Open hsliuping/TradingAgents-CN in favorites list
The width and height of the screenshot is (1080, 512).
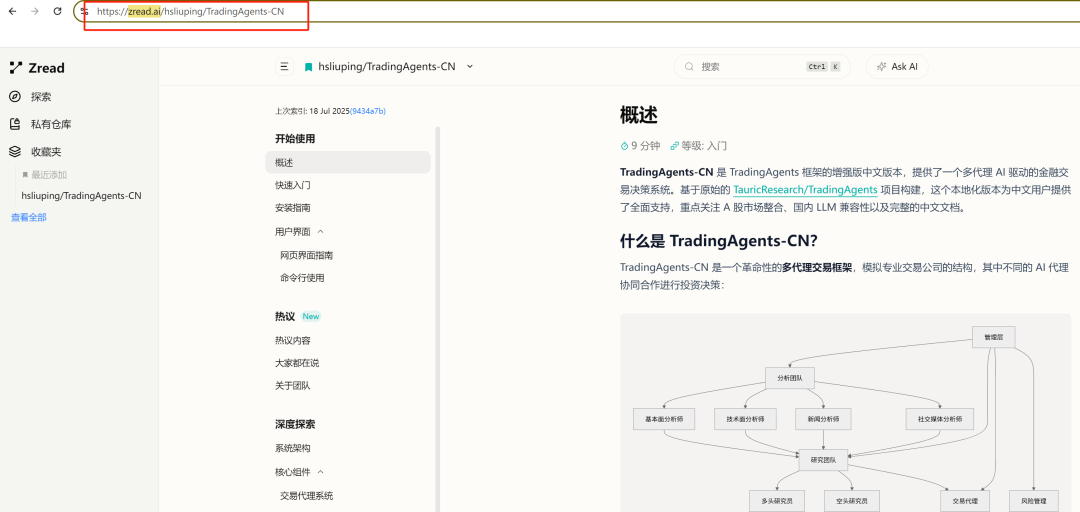(x=81, y=196)
